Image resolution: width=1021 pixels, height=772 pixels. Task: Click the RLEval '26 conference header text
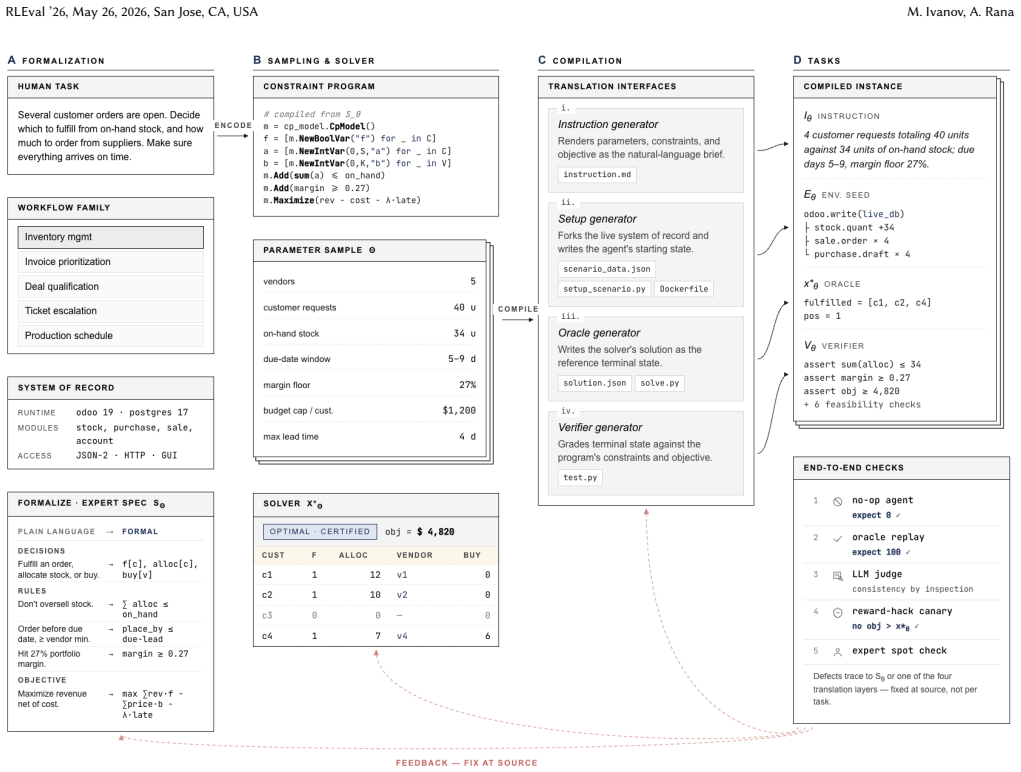pos(132,12)
